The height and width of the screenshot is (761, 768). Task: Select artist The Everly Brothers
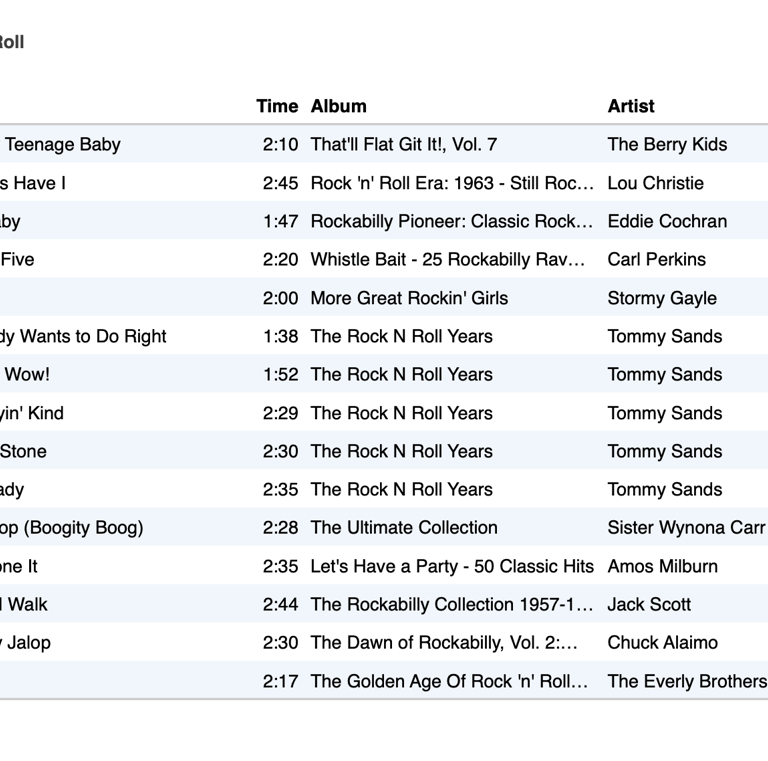coord(687,682)
